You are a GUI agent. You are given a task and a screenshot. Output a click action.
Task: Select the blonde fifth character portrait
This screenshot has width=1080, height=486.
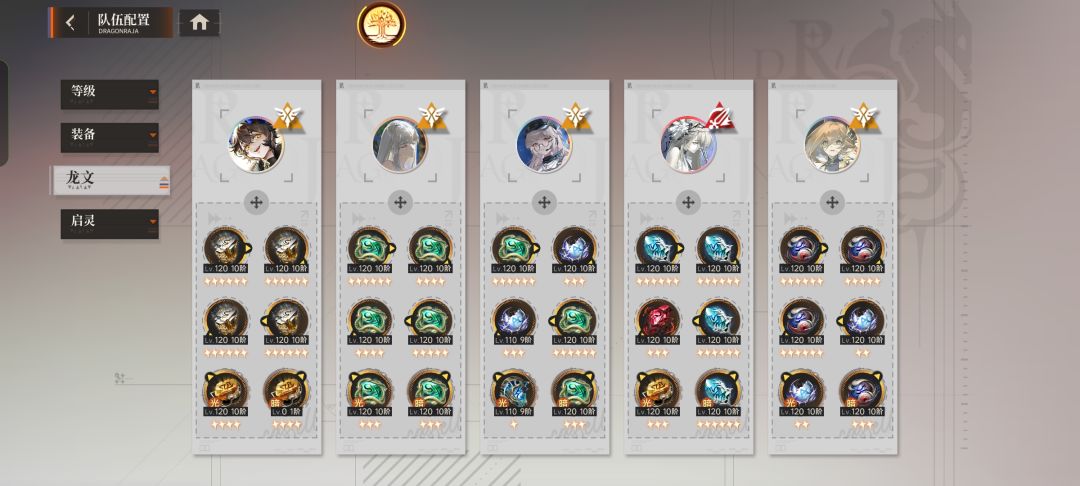[832, 145]
